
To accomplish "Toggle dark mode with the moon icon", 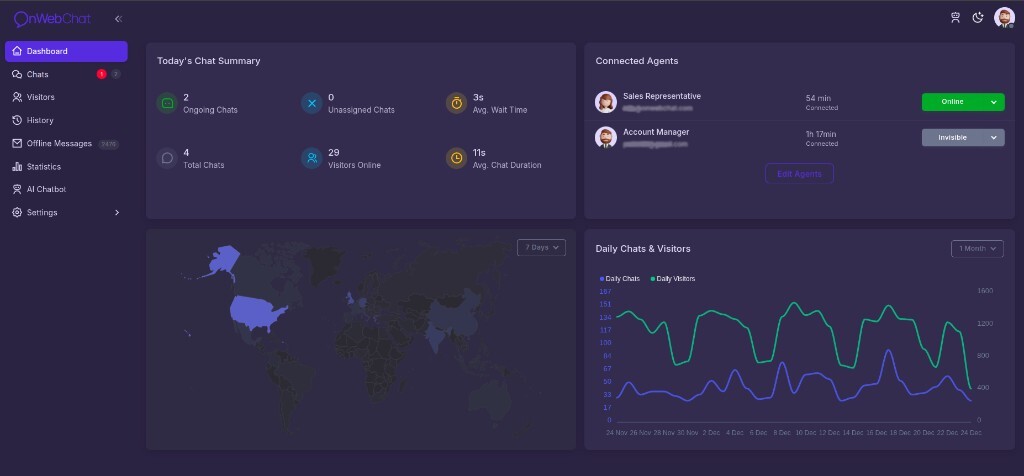I will [978, 17].
